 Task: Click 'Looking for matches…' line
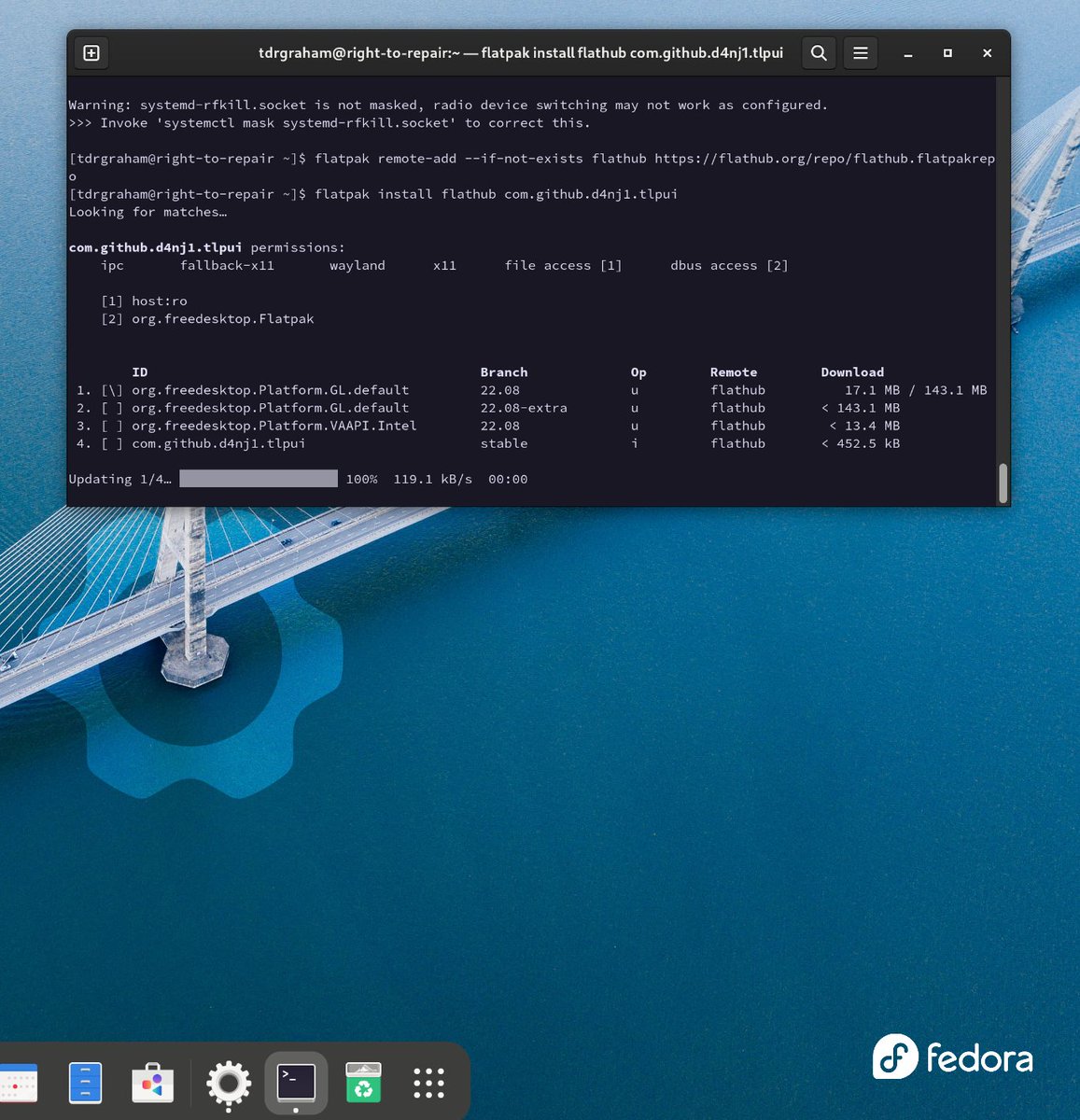click(x=147, y=212)
